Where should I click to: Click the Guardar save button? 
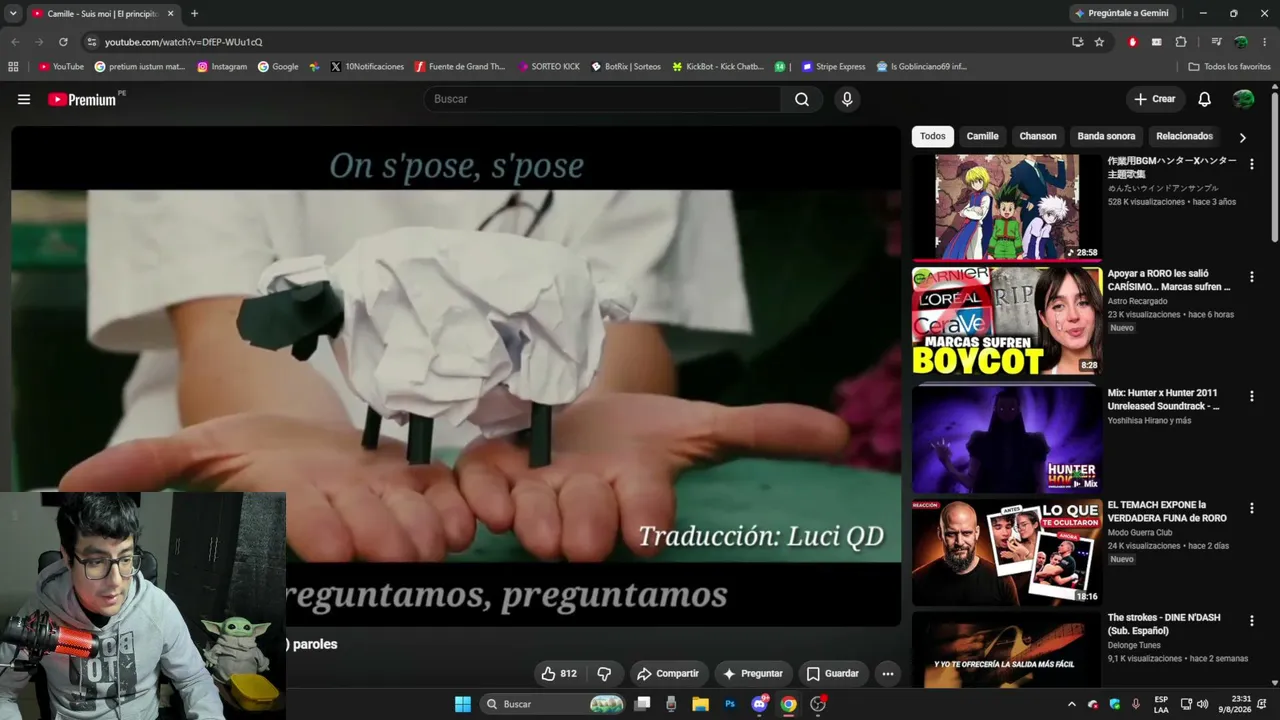pos(833,674)
